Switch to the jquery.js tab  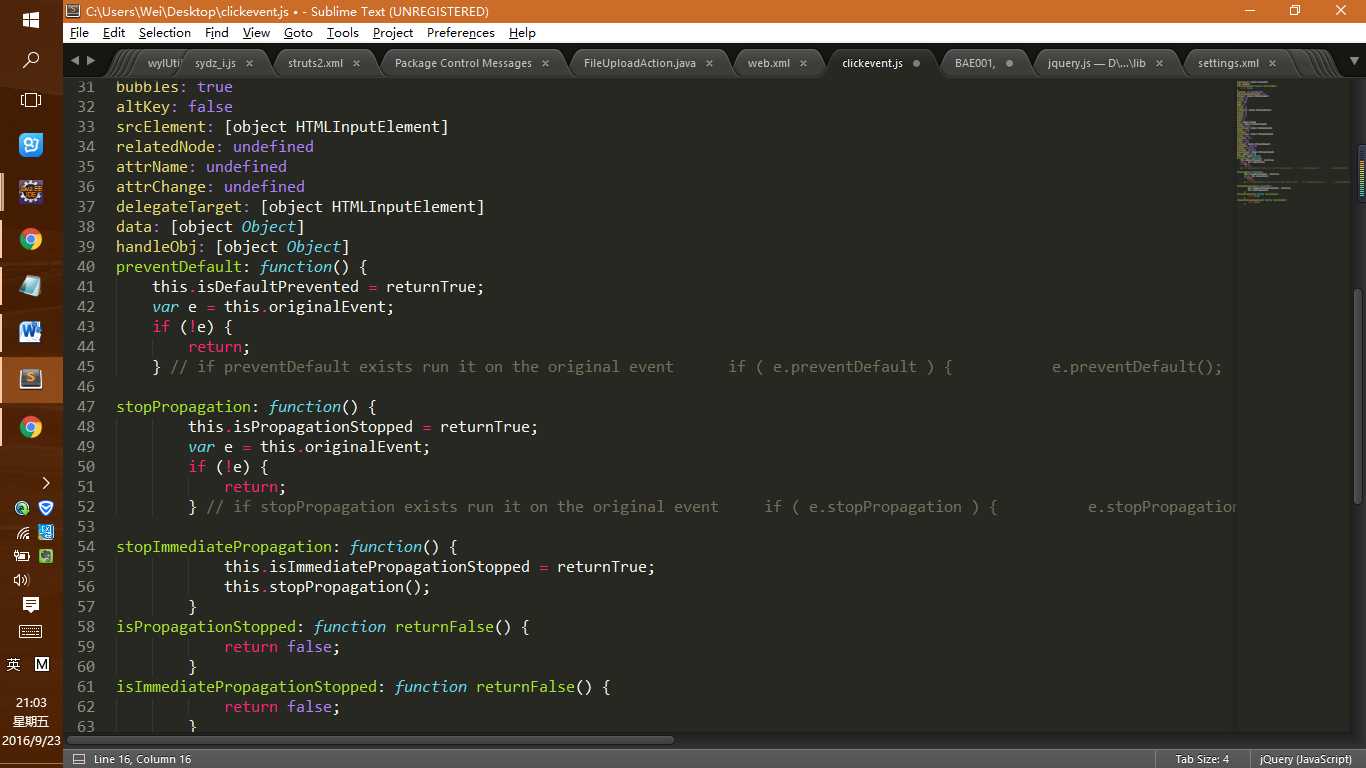pyautogui.click(x=1096, y=63)
